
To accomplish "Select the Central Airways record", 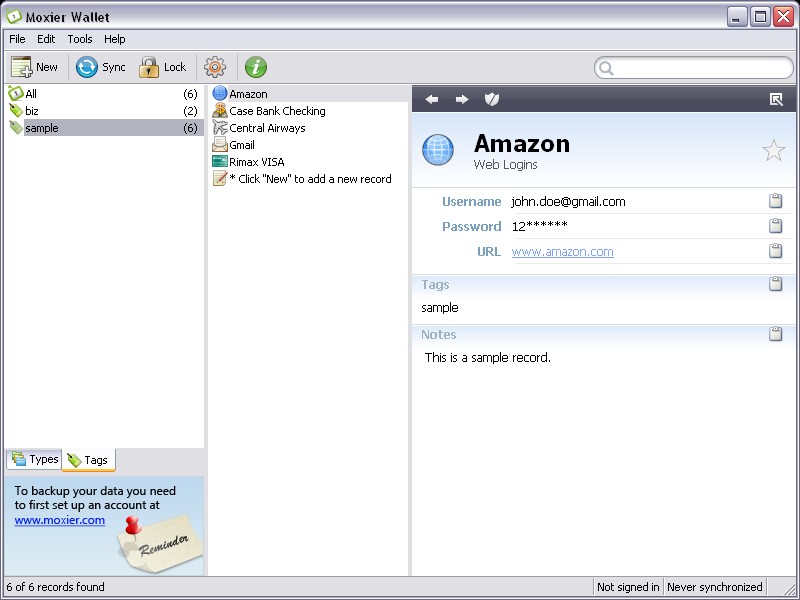I will point(309,128).
